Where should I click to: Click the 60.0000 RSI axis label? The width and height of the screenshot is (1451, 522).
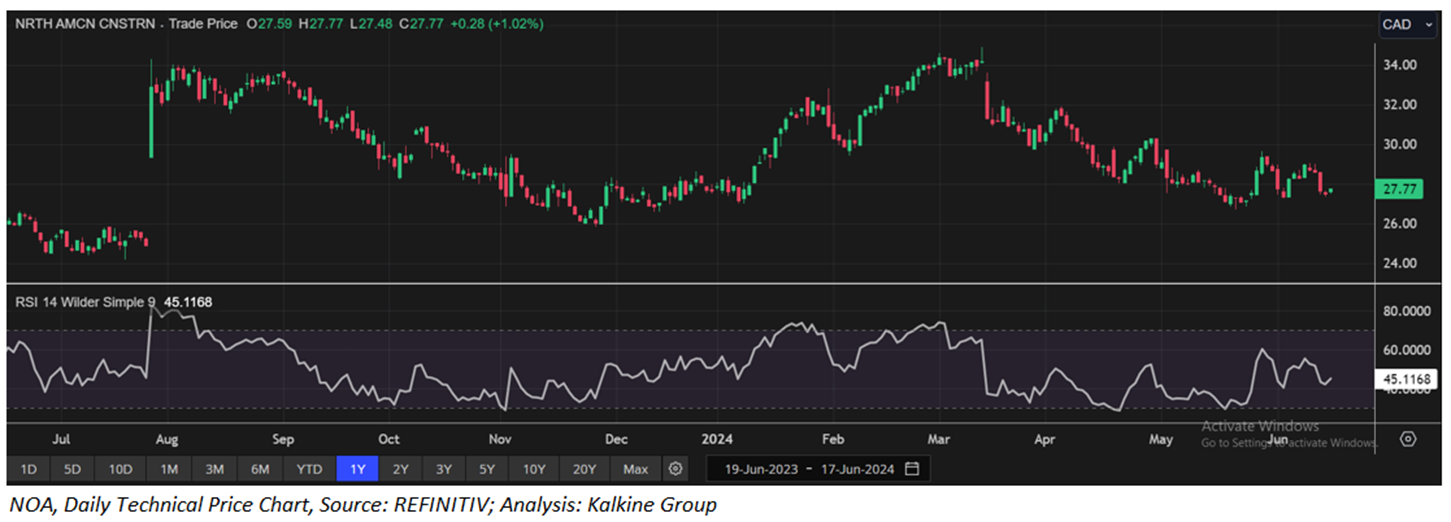pyautogui.click(x=1406, y=350)
